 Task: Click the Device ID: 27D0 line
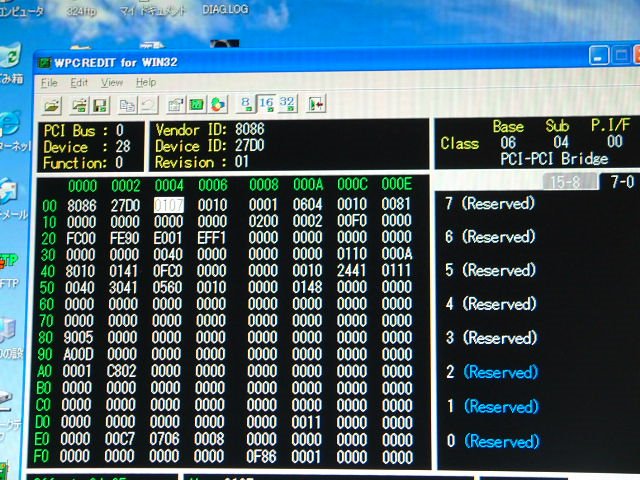tap(210, 146)
